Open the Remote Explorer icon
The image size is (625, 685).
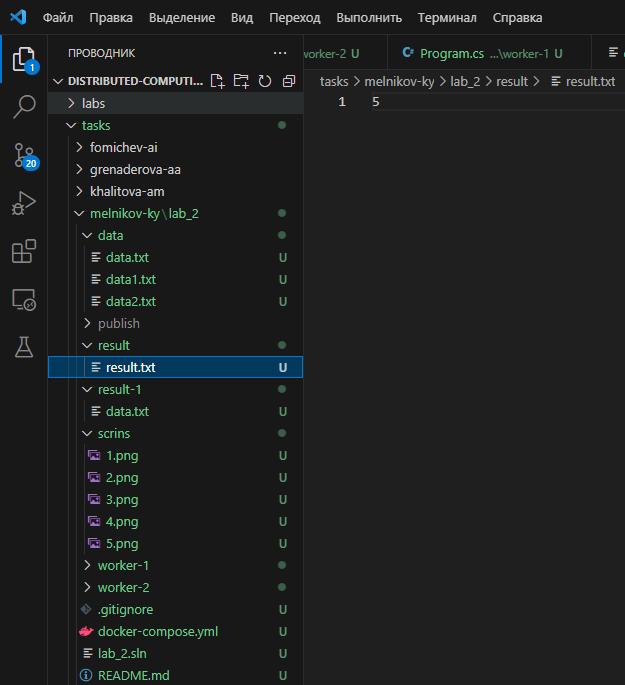coord(23,299)
